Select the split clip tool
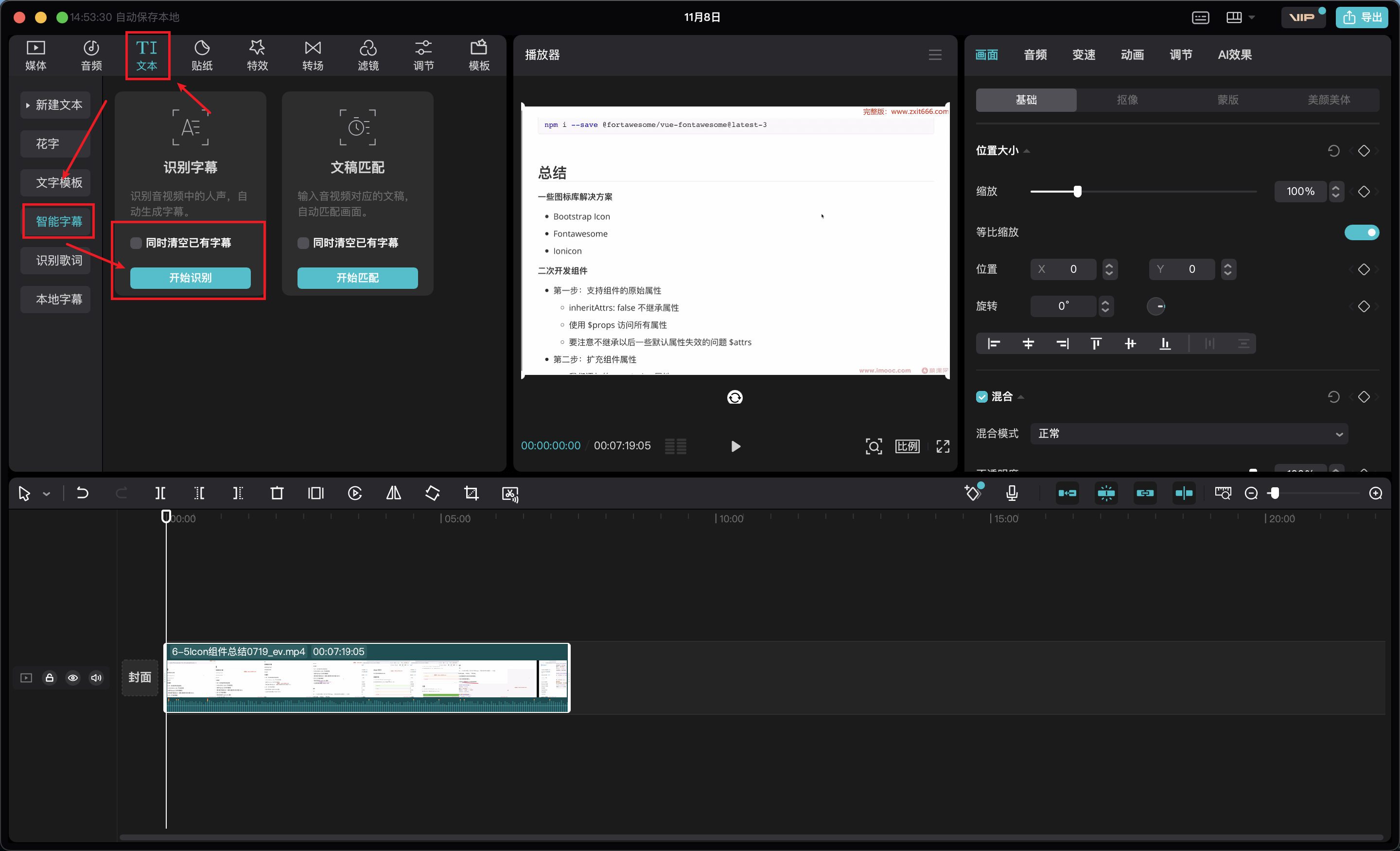This screenshot has width=1400, height=851. 160,493
